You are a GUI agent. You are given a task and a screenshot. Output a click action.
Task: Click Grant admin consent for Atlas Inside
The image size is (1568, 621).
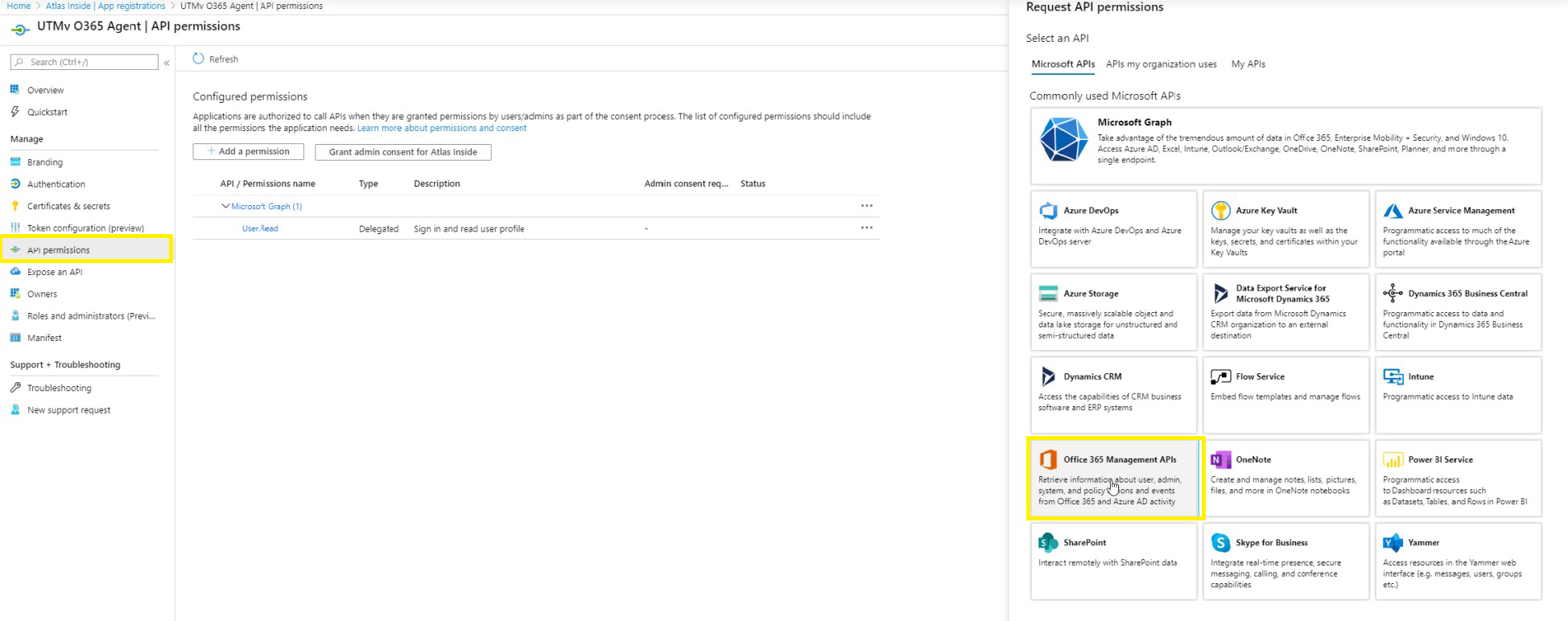[x=402, y=151]
